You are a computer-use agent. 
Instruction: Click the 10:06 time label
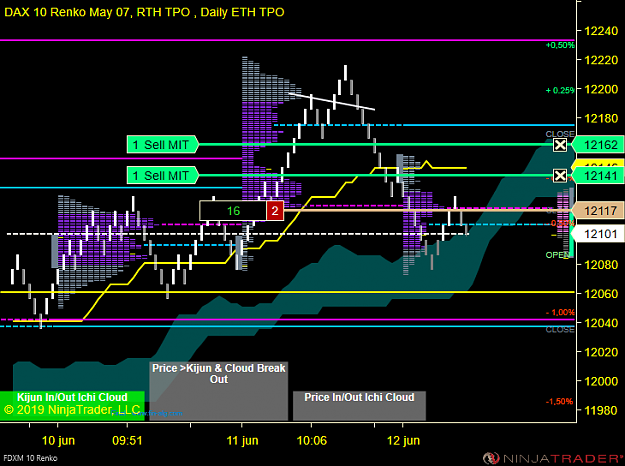click(312, 440)
